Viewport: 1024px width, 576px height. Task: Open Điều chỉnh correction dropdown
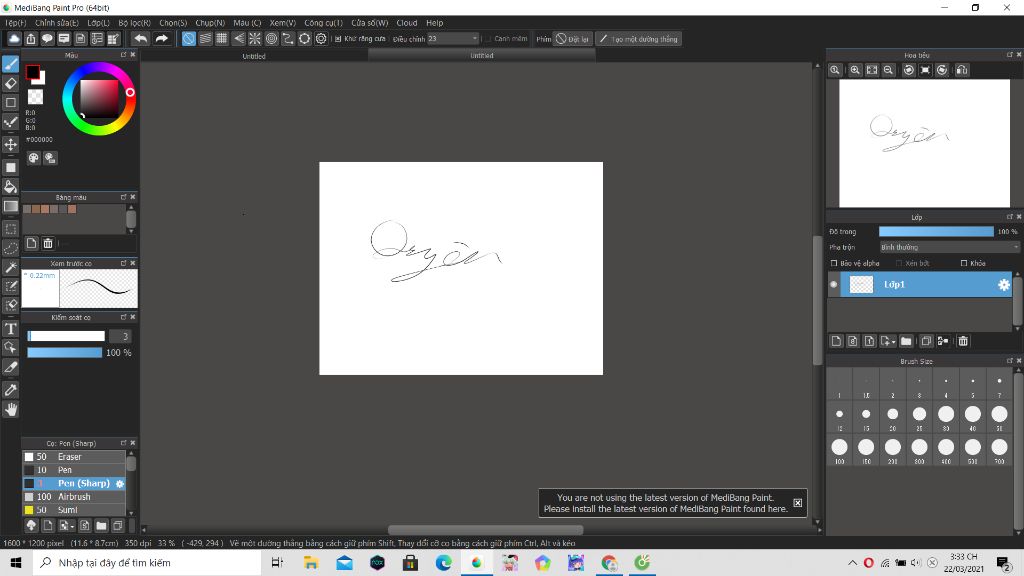click(453, 39)
